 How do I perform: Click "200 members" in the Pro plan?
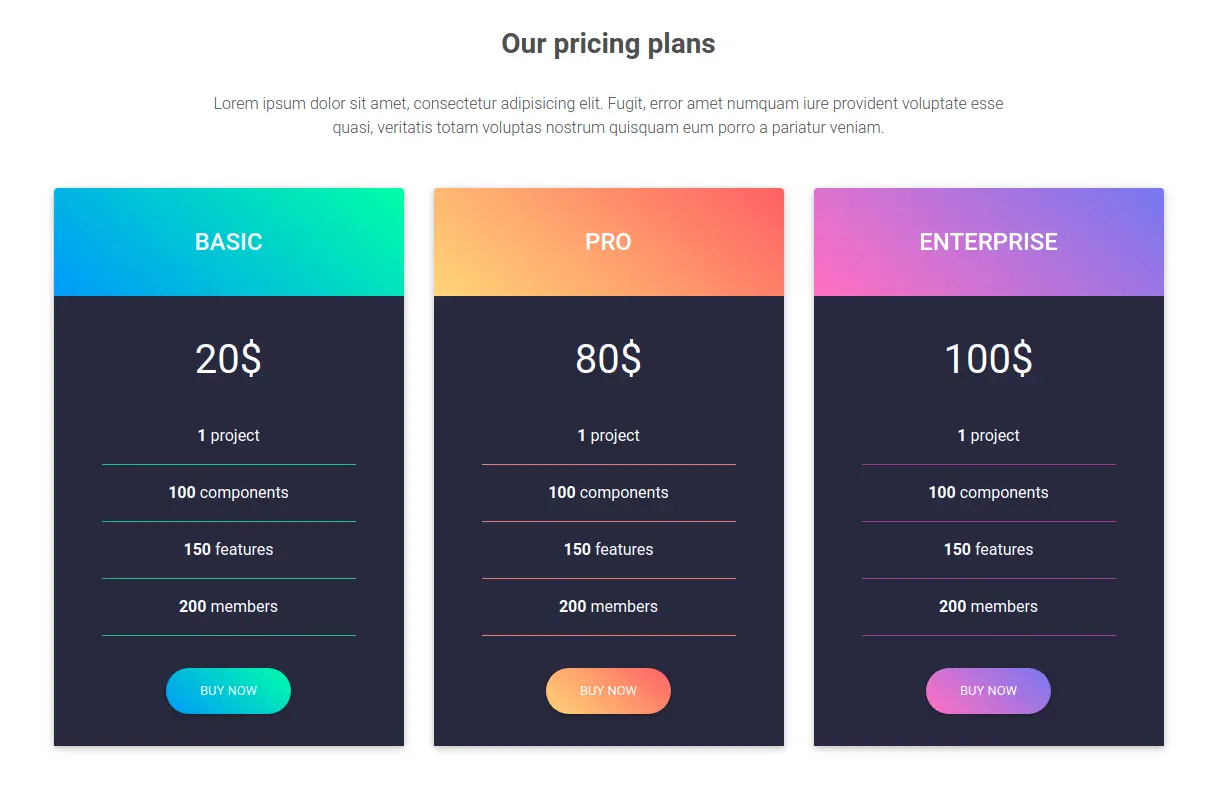[x=608, y=607]
